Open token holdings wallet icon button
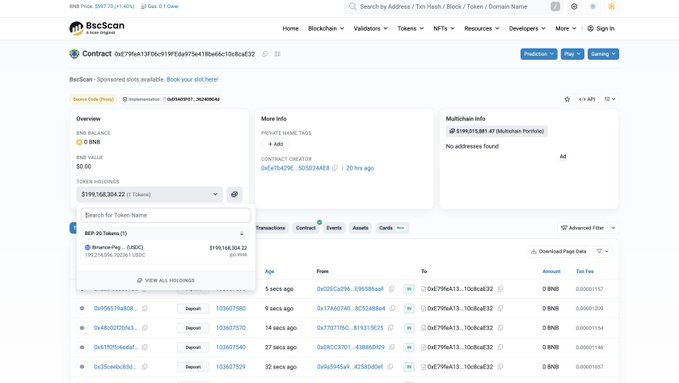679x383 pixels. 234,194
